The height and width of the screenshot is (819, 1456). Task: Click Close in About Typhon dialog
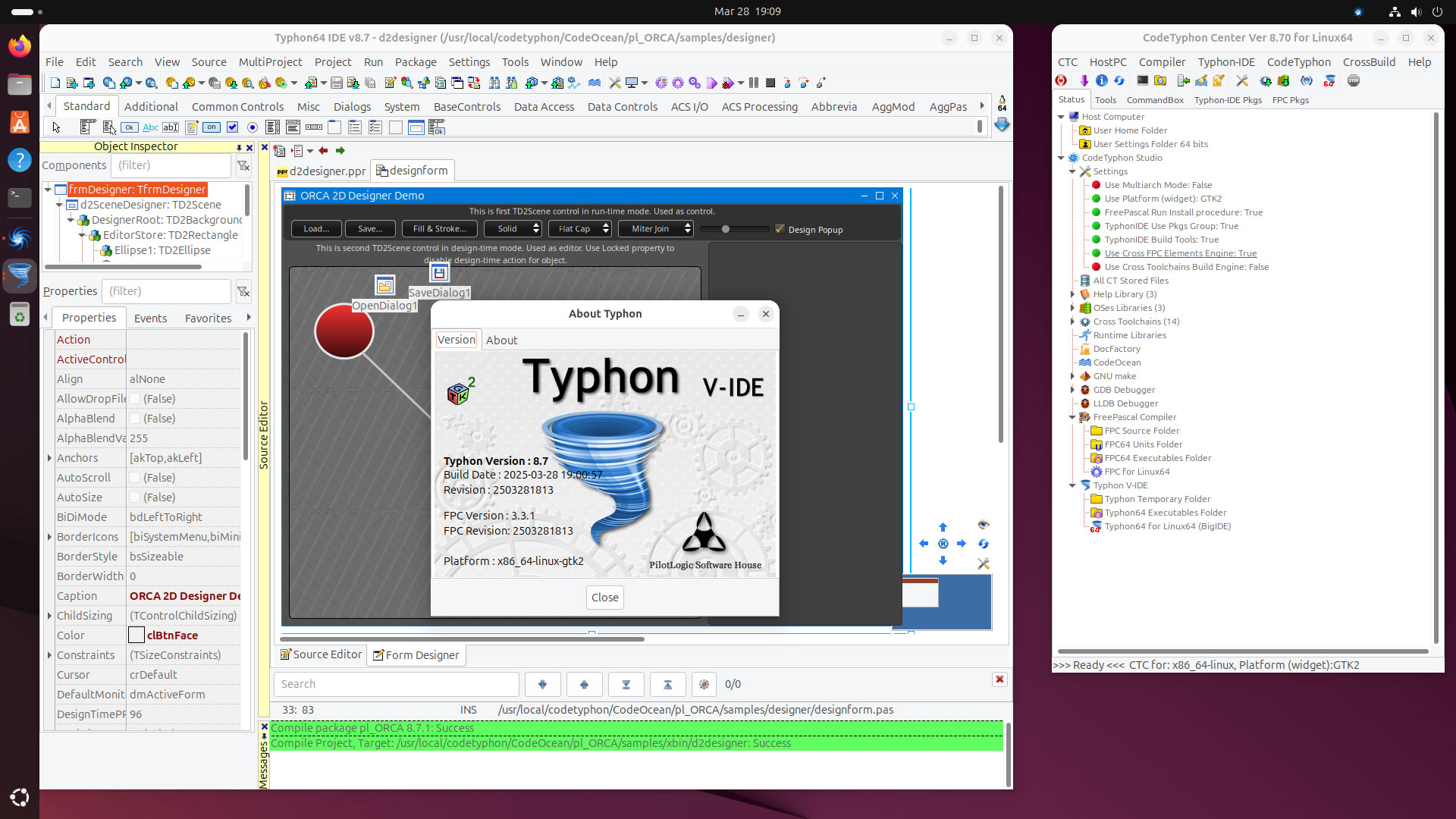click(x=604, y=598)
